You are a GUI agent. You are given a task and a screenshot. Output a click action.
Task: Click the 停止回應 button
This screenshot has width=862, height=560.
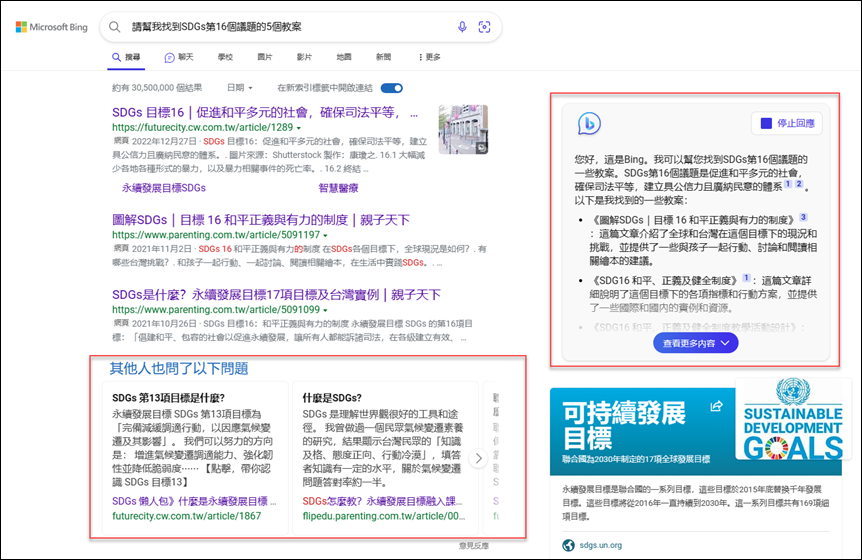(x=787, y=123)
